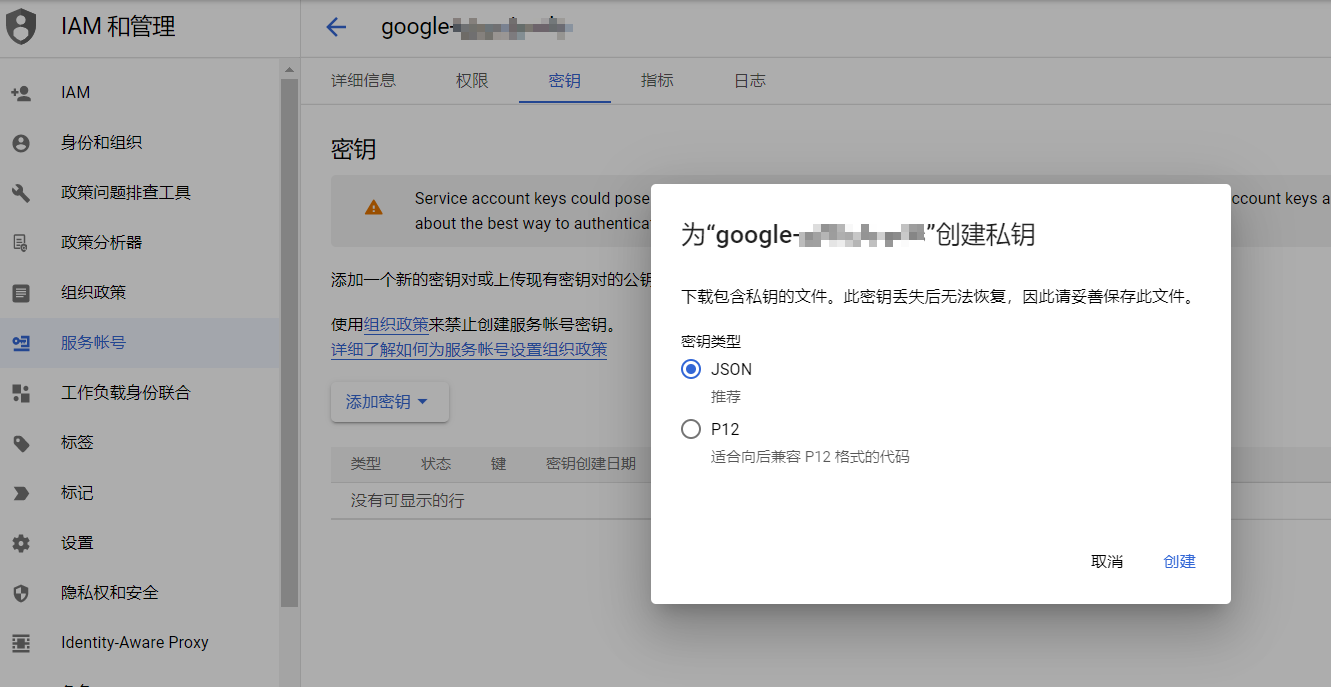Select the P12 key type radio button

pyautogui.click(x=691, y=429)
